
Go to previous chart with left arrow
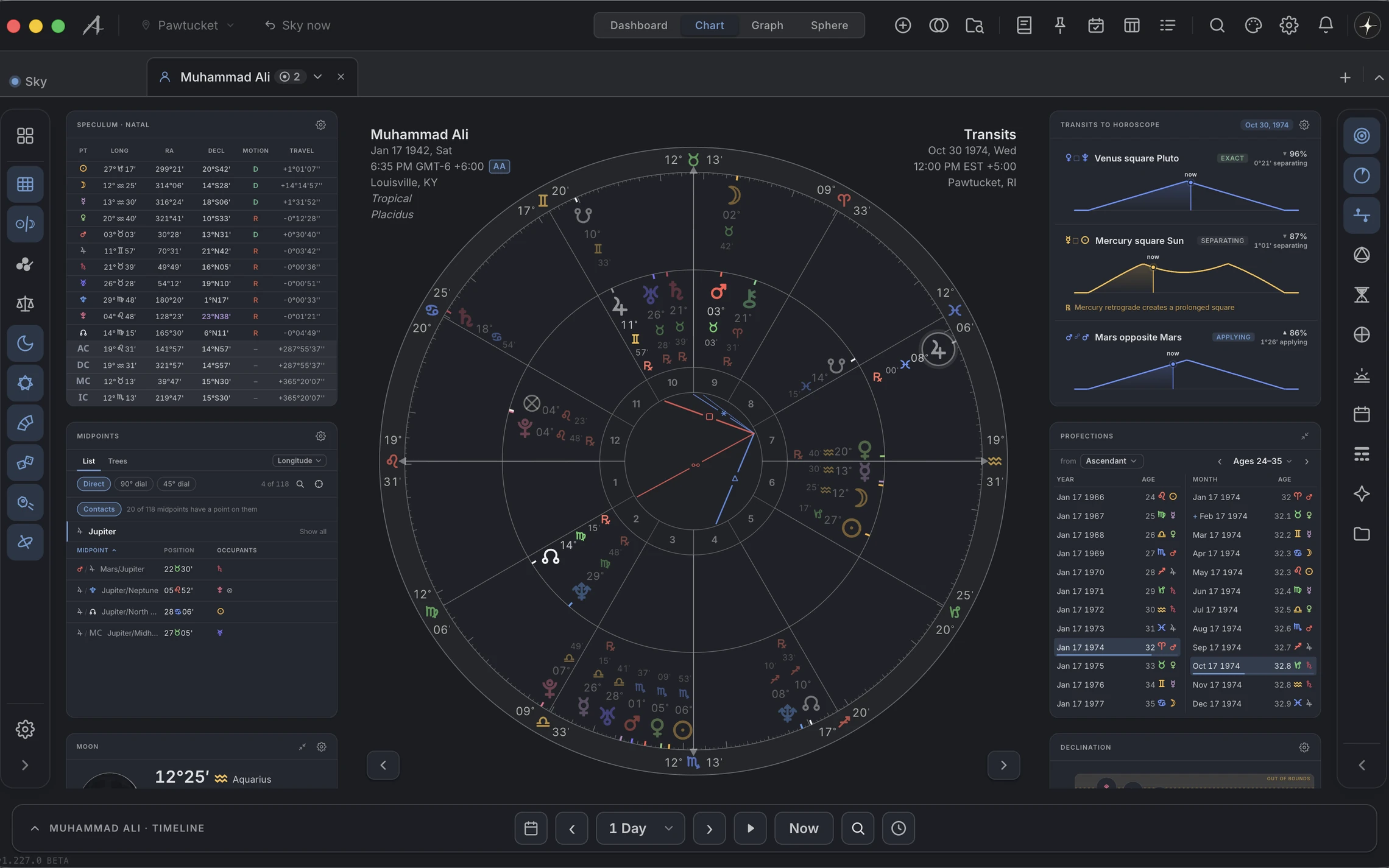click(x=383, y=765)
